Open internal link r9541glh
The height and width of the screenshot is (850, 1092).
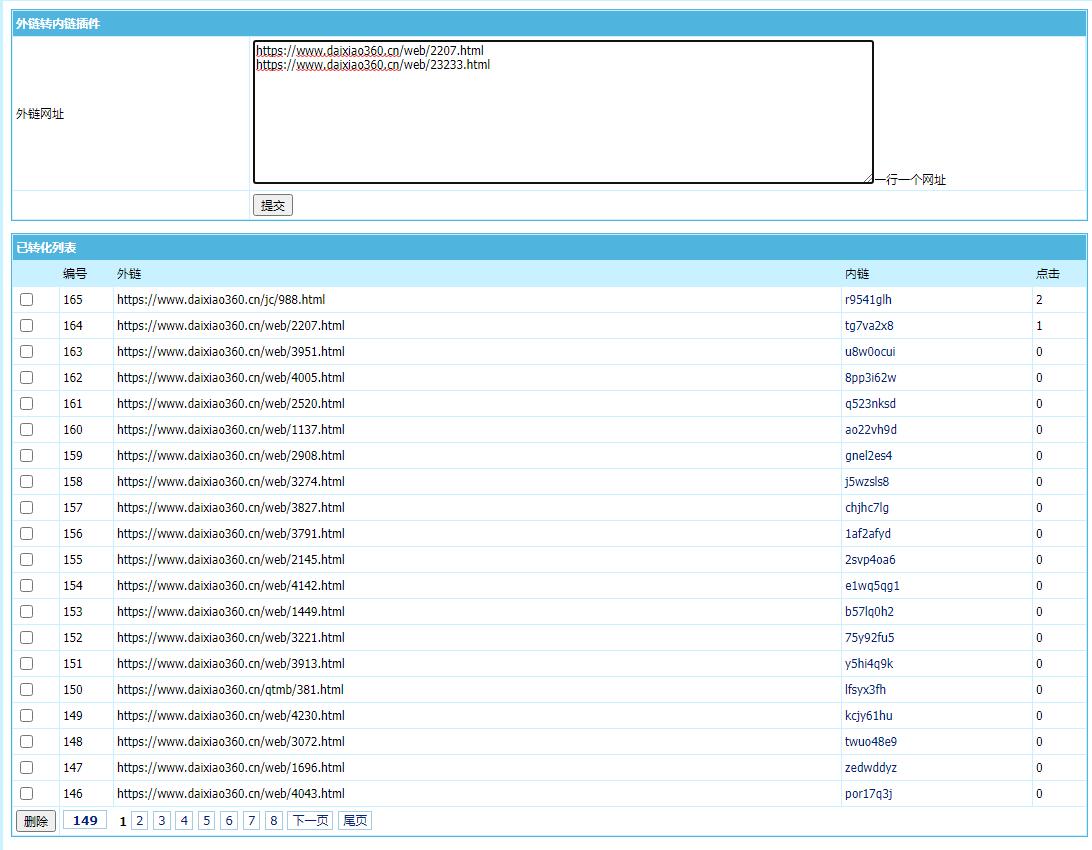[x=868, y=299]
